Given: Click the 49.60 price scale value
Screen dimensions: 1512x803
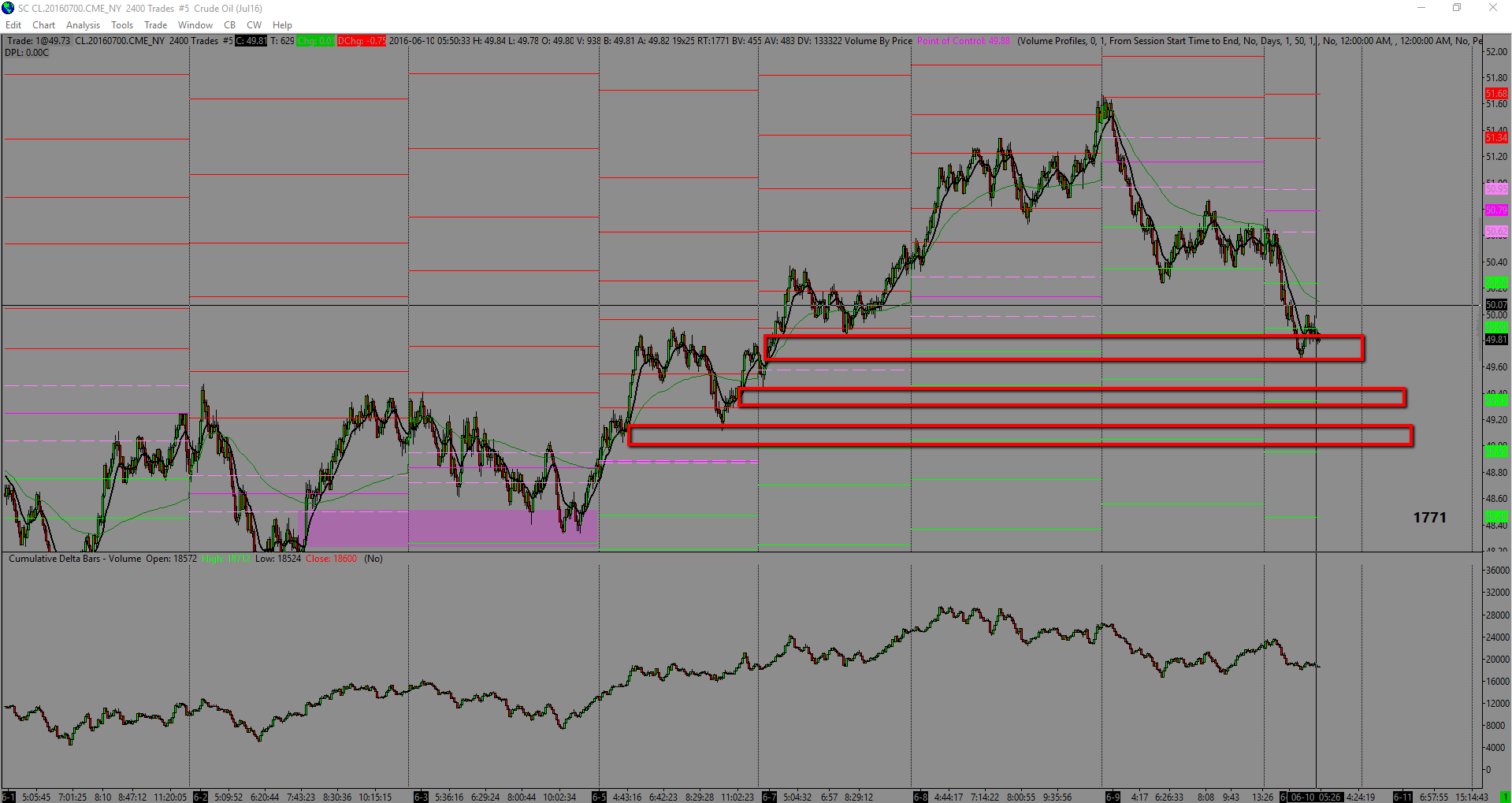Looking at the screenshot, I should pyautogui.click(x=1496, y=367).
